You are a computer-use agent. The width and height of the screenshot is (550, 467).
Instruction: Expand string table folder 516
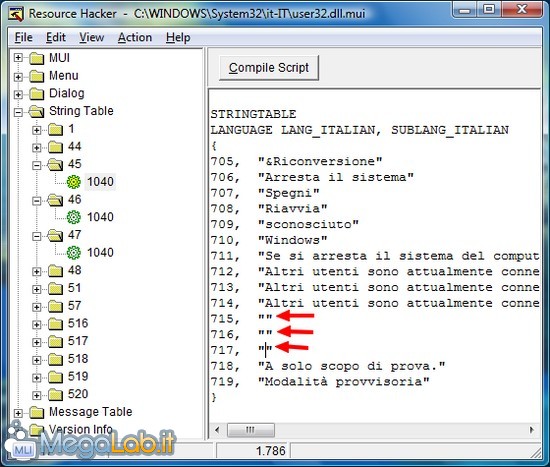pos(36,324)
